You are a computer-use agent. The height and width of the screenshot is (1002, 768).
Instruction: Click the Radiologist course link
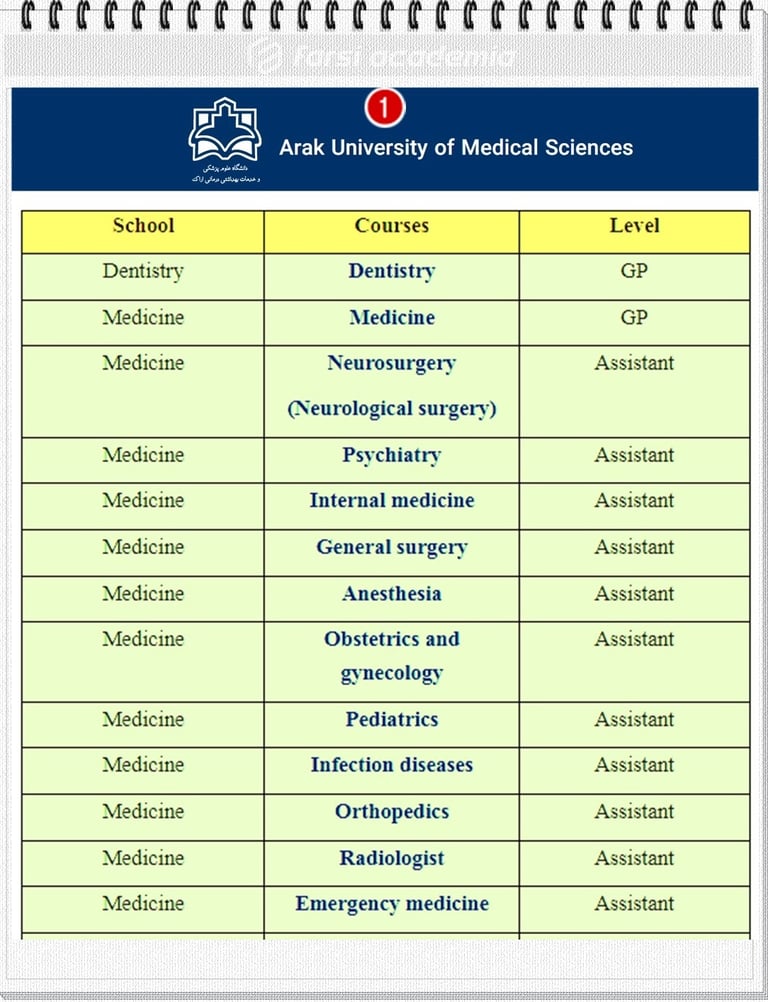point(391,858)
